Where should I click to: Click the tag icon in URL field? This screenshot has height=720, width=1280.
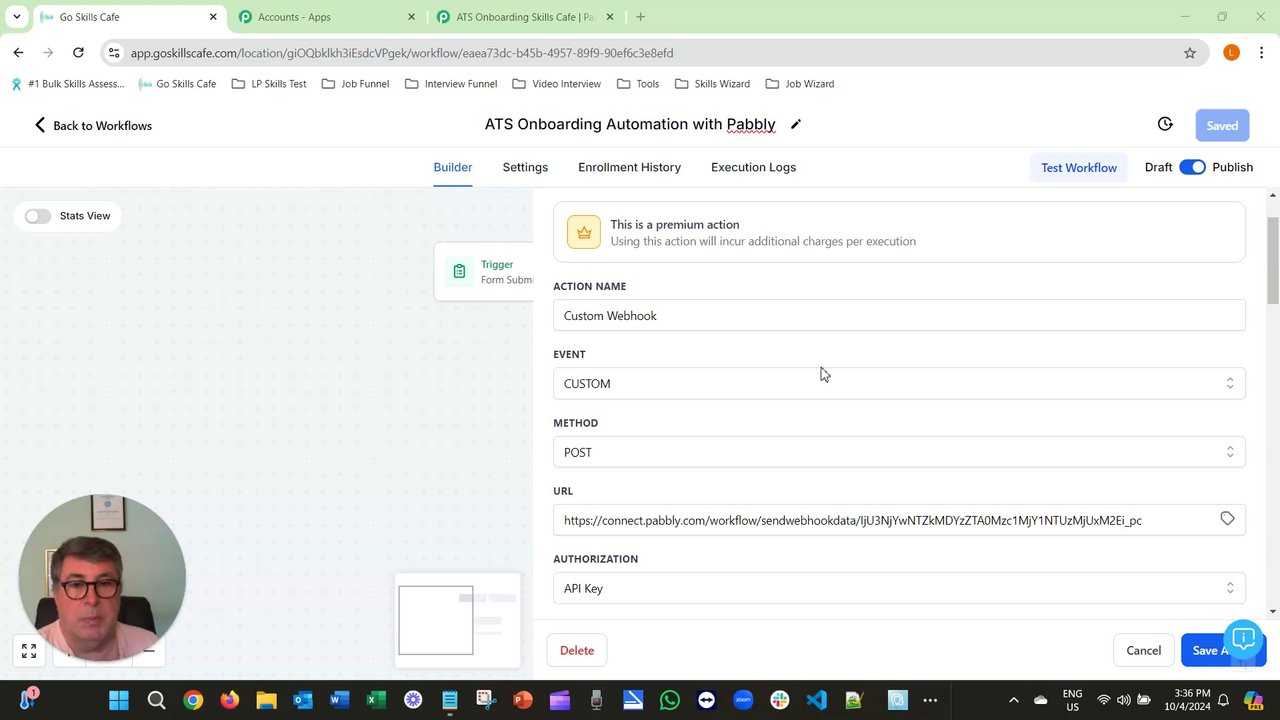[1227, 519]
